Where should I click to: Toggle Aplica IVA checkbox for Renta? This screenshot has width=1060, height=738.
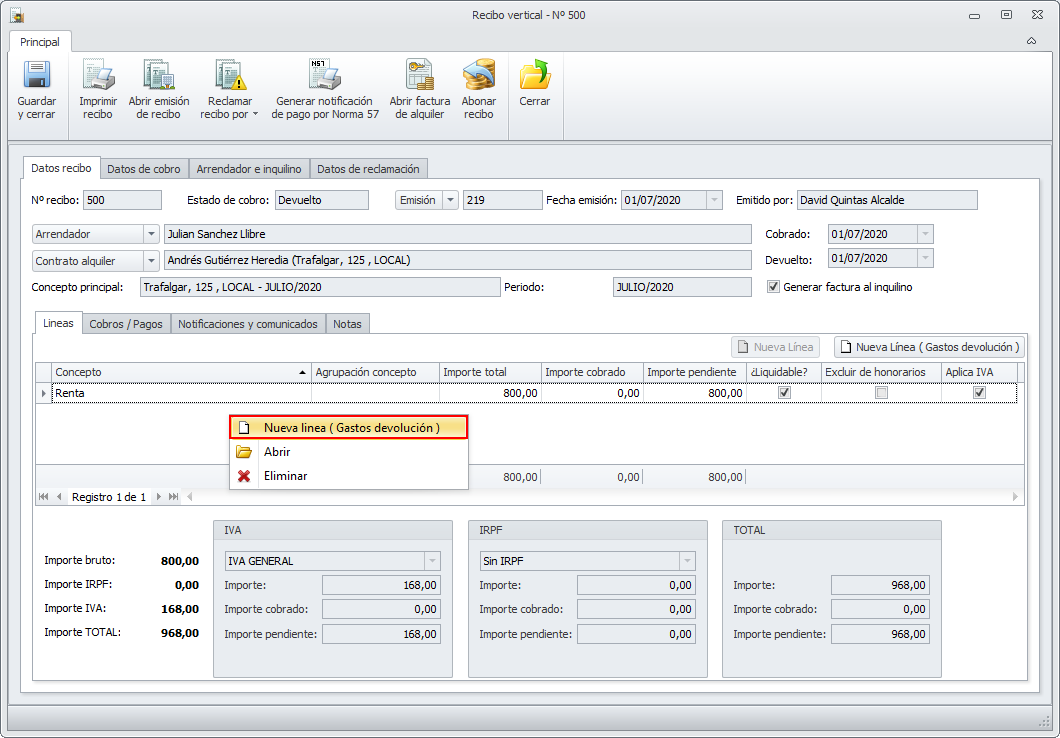pyautogui.click(x=979, y=393)
